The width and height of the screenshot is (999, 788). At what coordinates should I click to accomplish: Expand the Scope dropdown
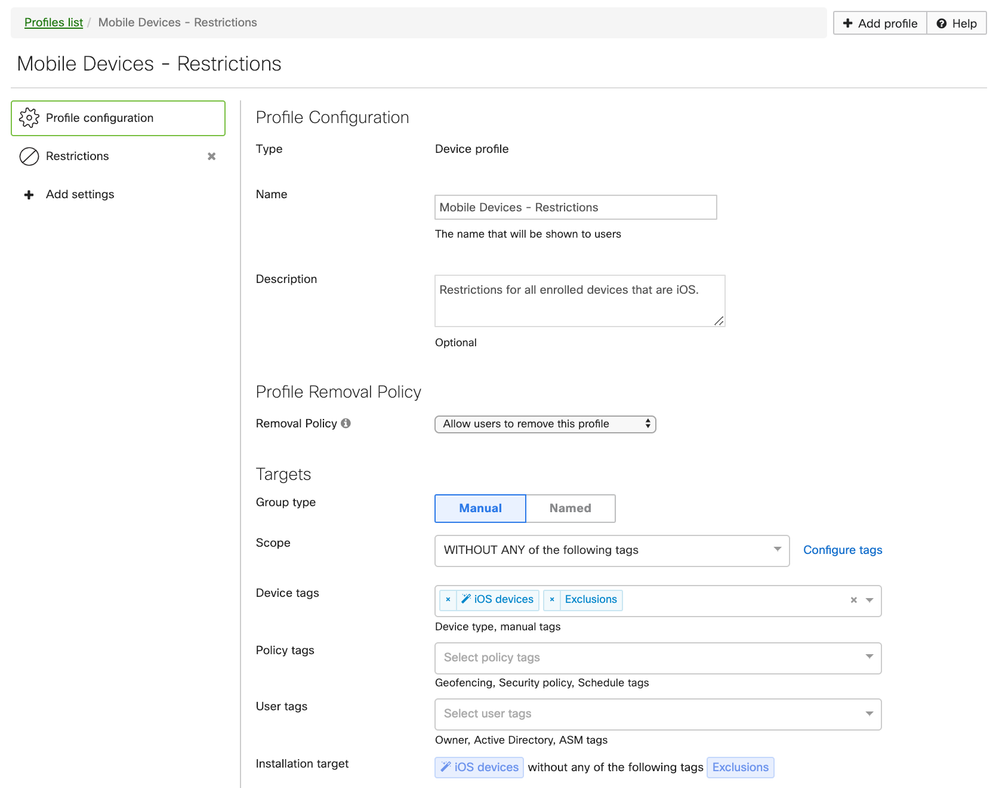(612, 550)
